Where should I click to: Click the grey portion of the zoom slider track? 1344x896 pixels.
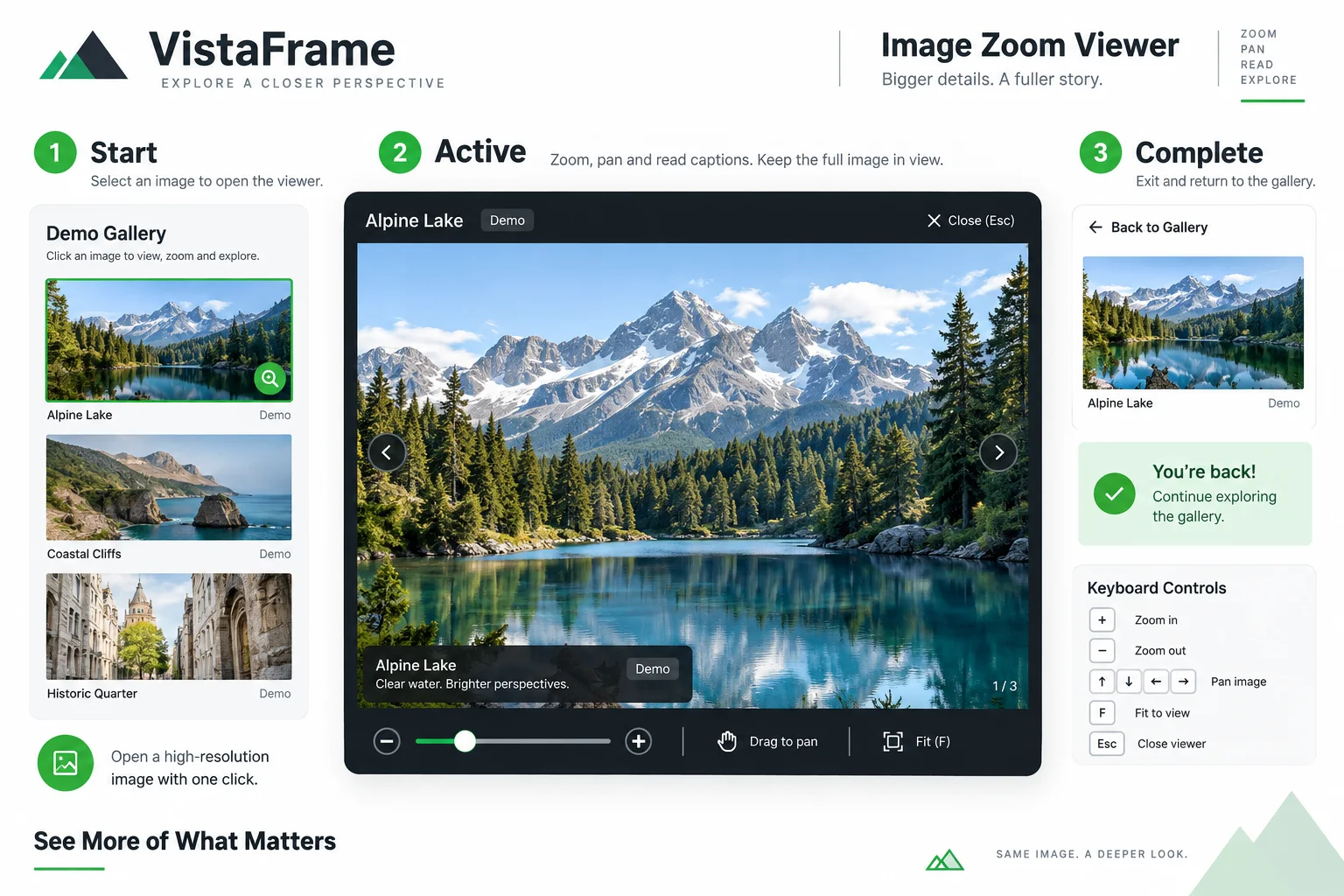(x=542, y=741)
